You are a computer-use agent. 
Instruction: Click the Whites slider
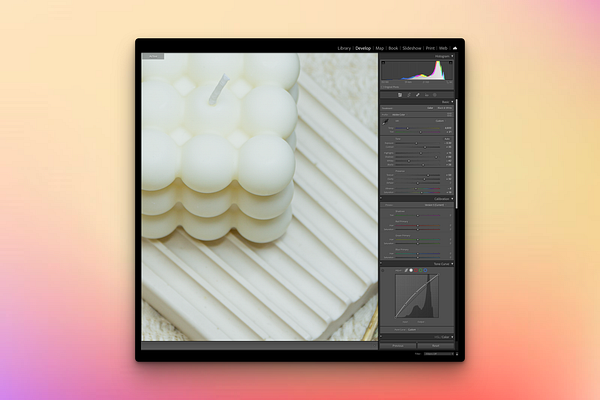[x=417, y=161]
